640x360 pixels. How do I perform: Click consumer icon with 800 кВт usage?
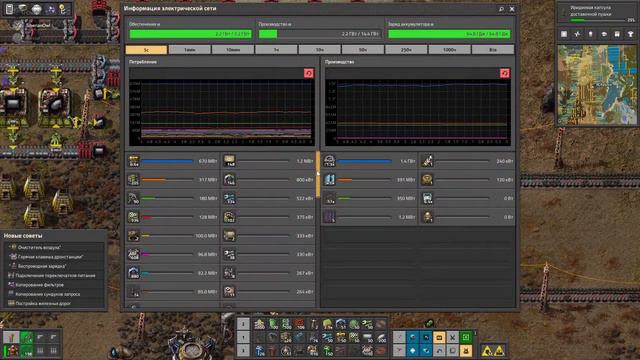[229, 180]
